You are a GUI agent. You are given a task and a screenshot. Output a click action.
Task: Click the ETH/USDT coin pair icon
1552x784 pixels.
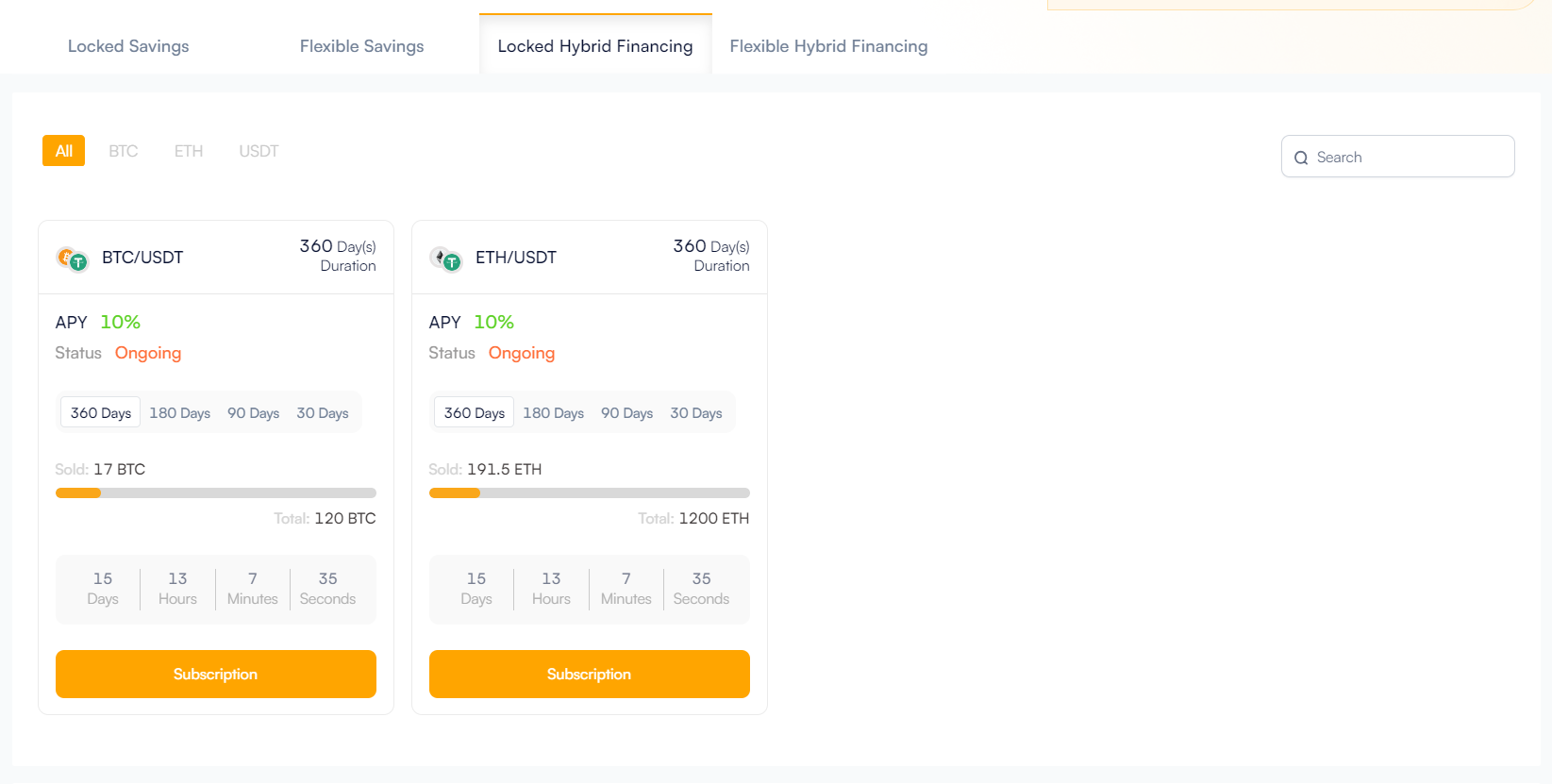coord(445,258)
